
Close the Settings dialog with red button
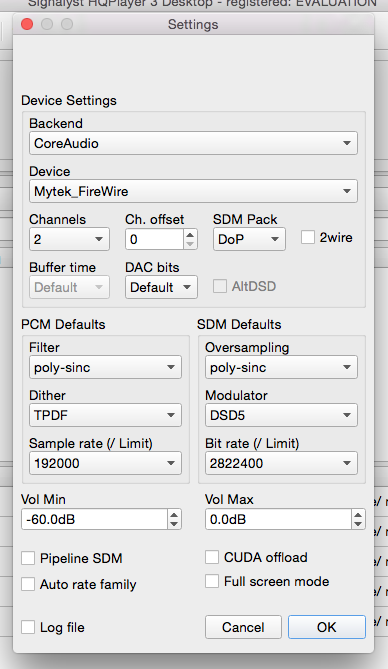(27, 24)
